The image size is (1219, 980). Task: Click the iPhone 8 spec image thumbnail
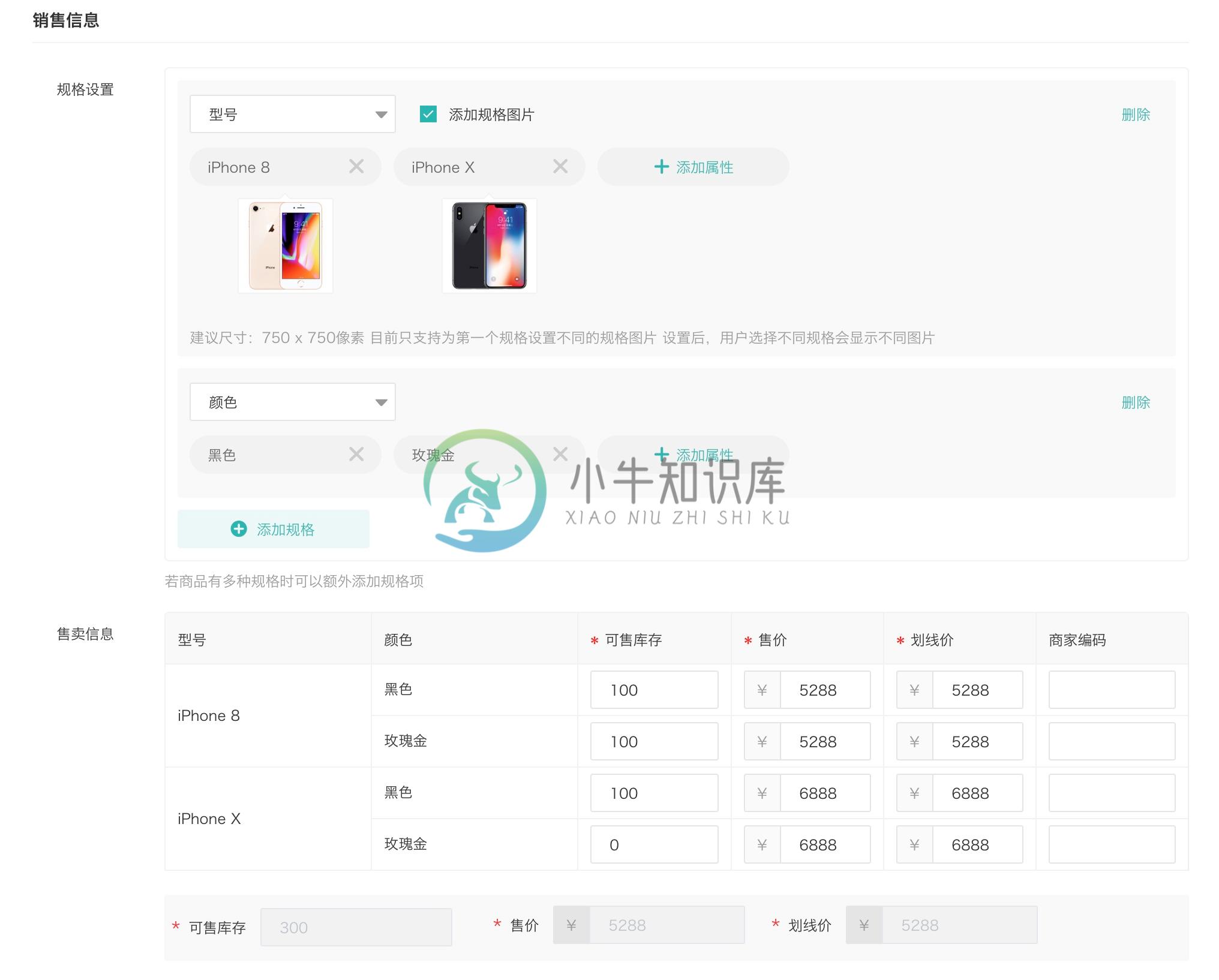click(286, 246)
